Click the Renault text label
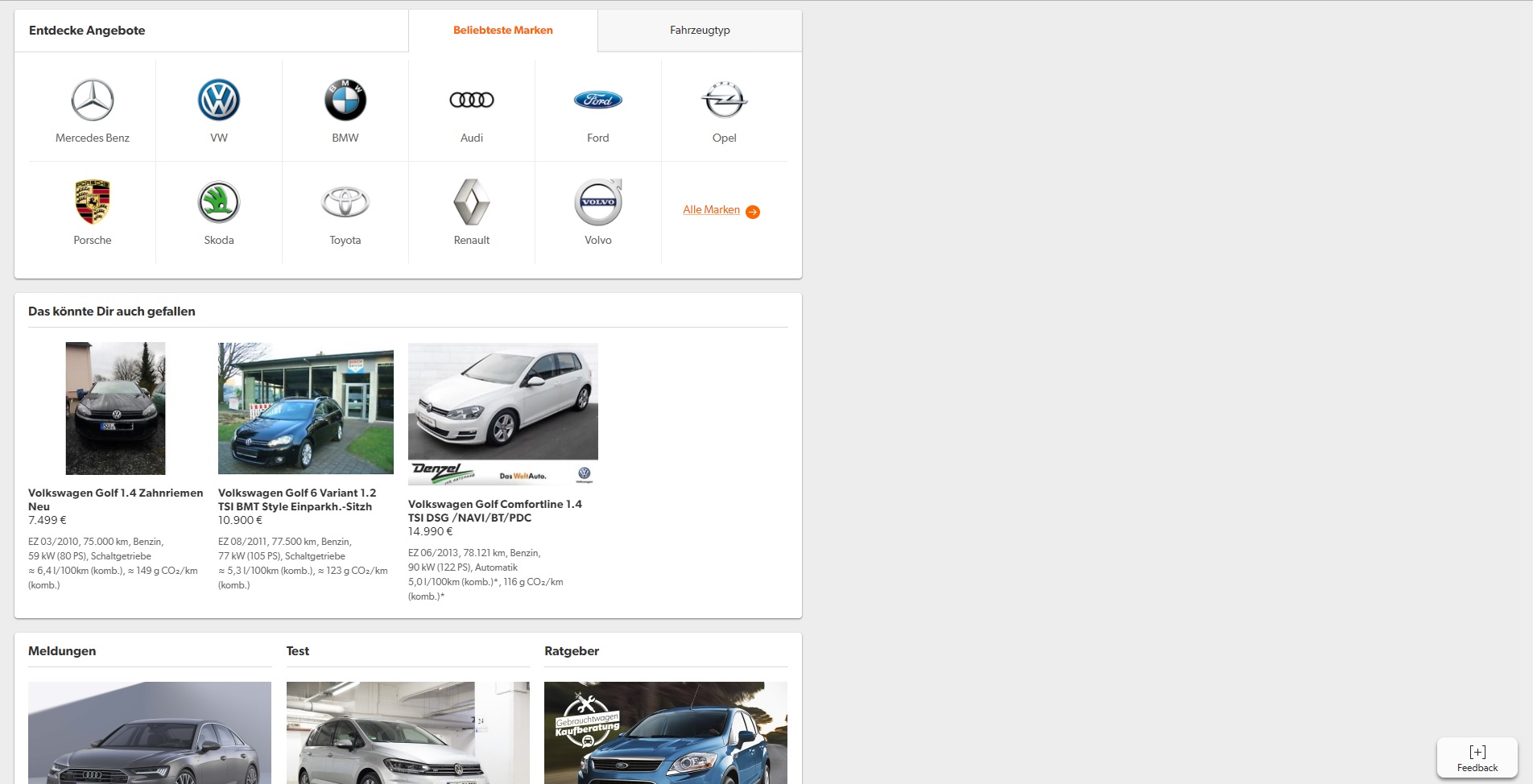Viewport: 1533px width, 784px height. (x=472, y=240)
